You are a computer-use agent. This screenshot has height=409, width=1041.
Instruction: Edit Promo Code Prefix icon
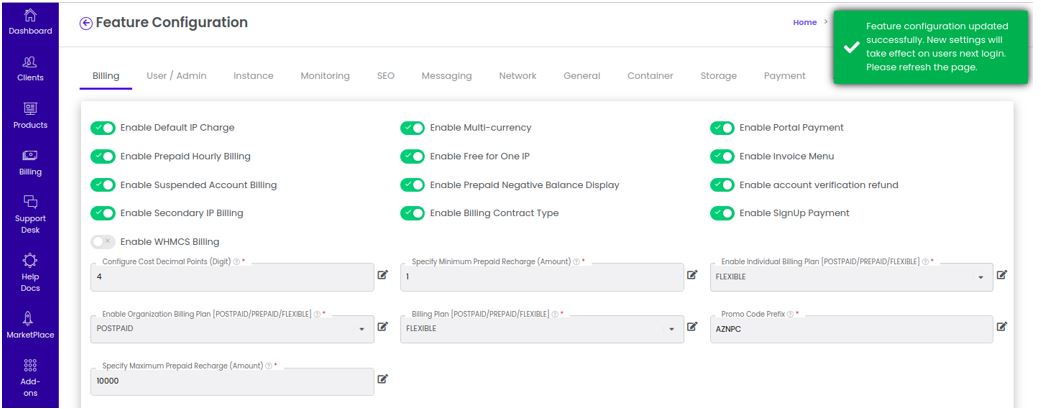pos(1002,327)
